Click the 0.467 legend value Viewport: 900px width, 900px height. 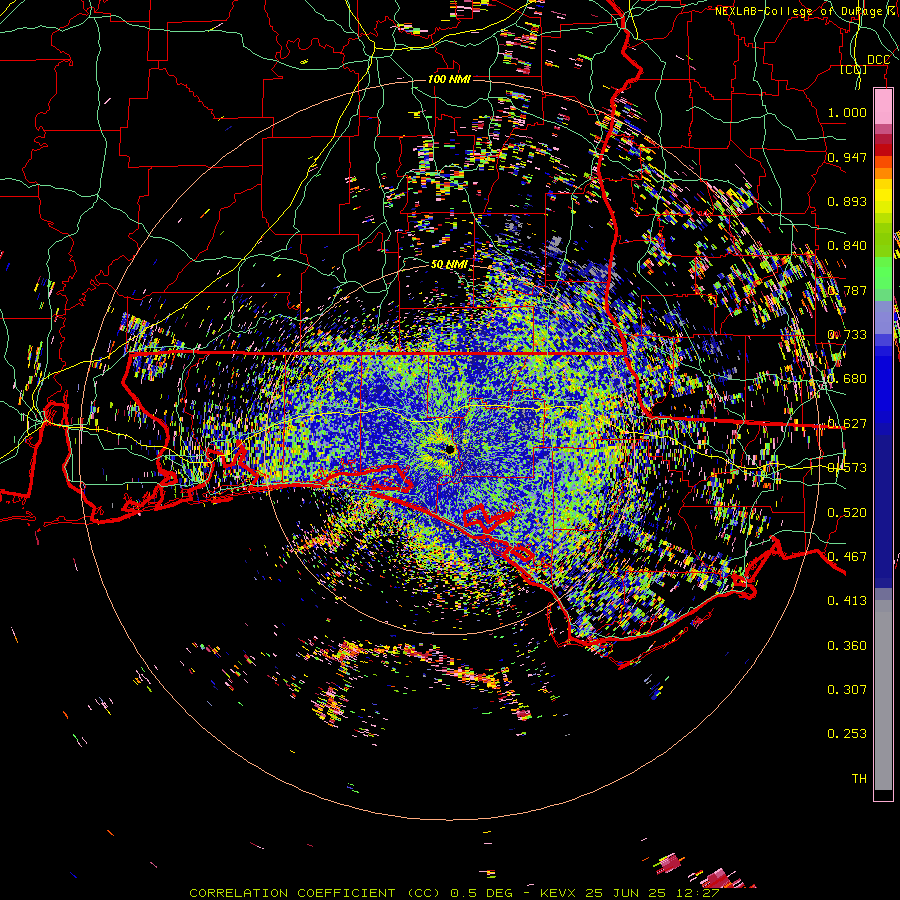click(x=847, y=556)
